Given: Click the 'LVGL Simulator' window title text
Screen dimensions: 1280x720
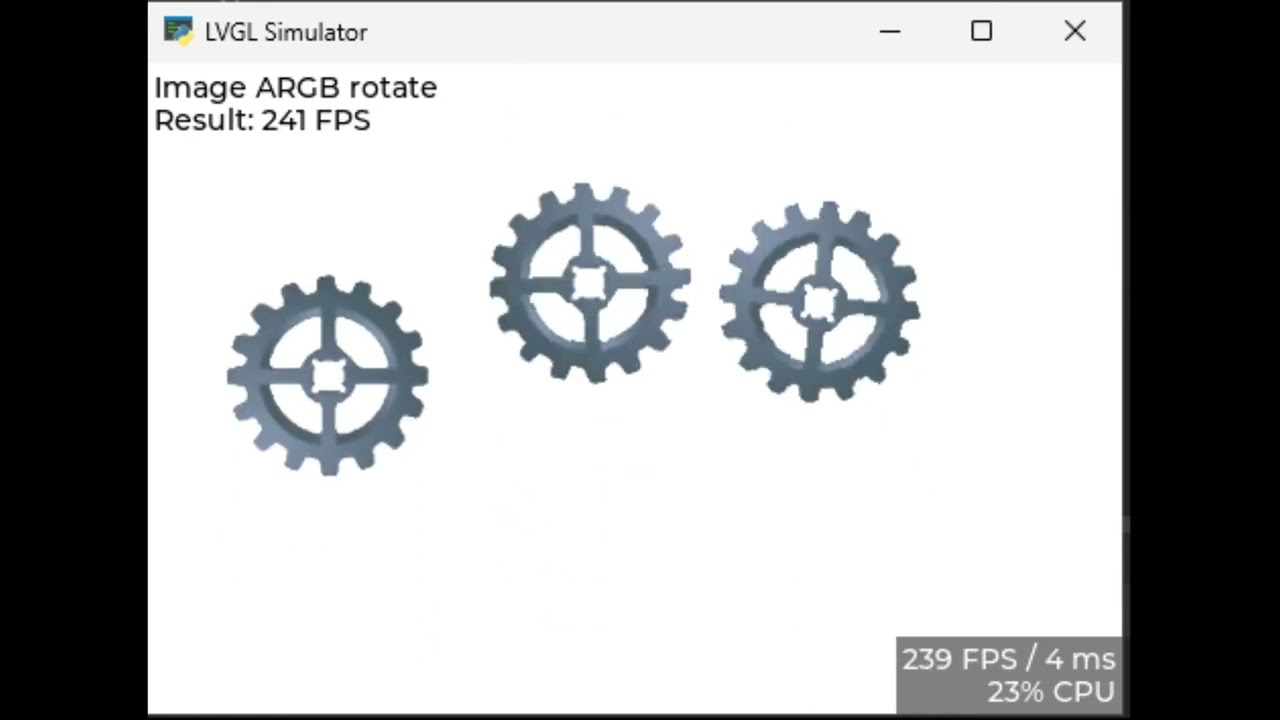Looking at the screenshot, I should tap(286, 32).
